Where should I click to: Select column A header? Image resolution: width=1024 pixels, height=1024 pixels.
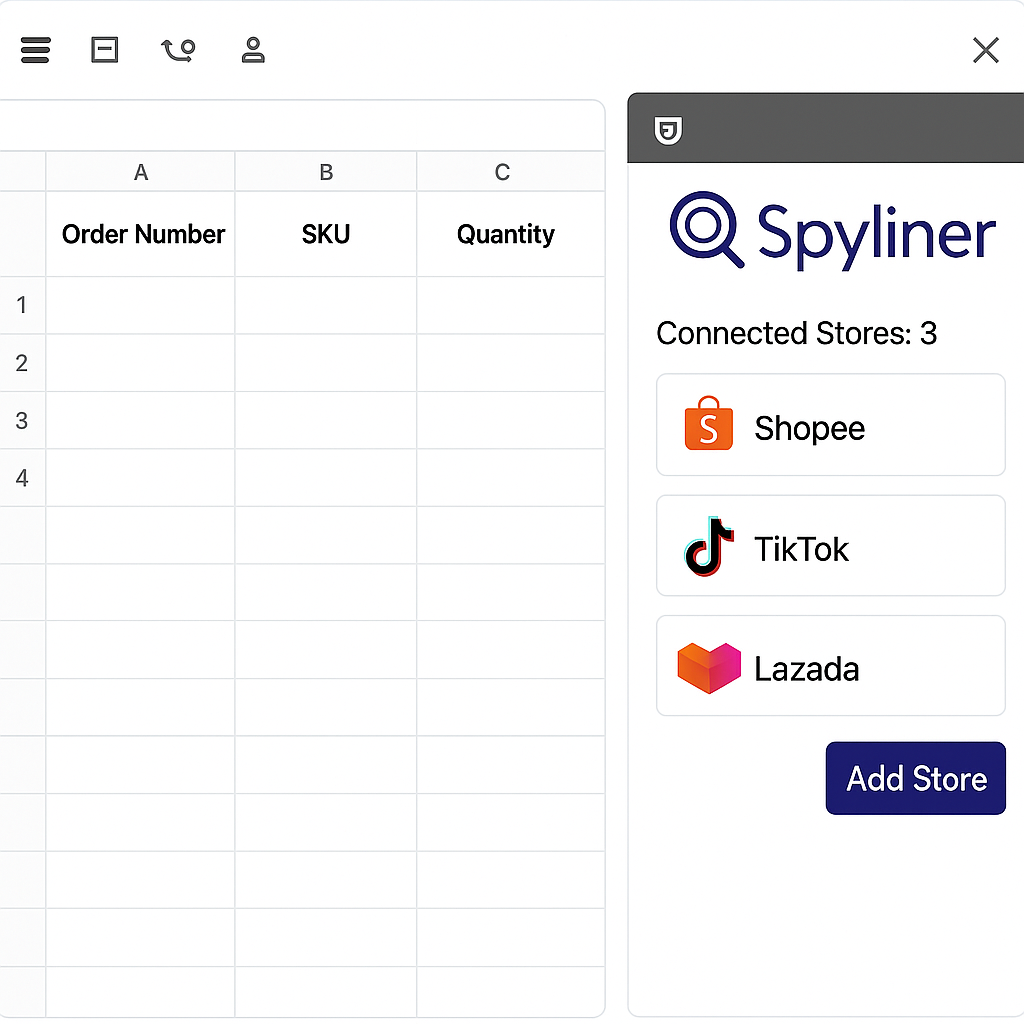(x=140, y=172)
